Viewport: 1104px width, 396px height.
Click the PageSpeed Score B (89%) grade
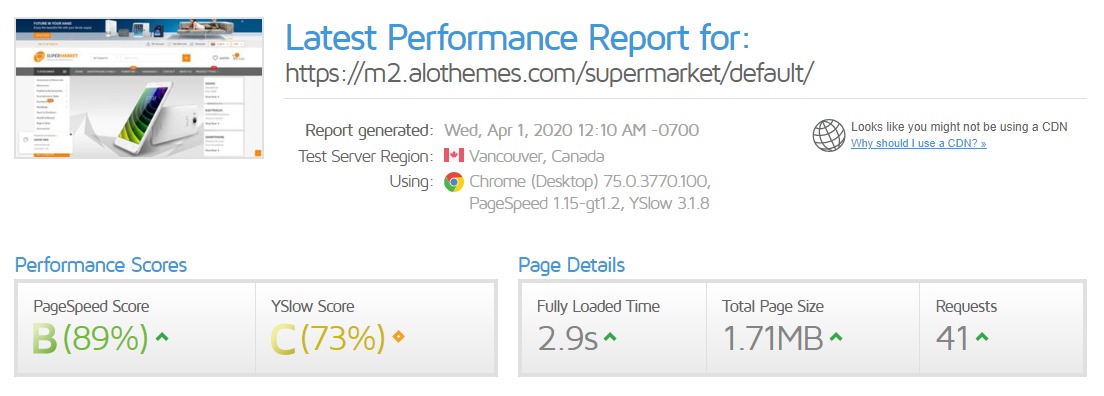click(90, 338)
